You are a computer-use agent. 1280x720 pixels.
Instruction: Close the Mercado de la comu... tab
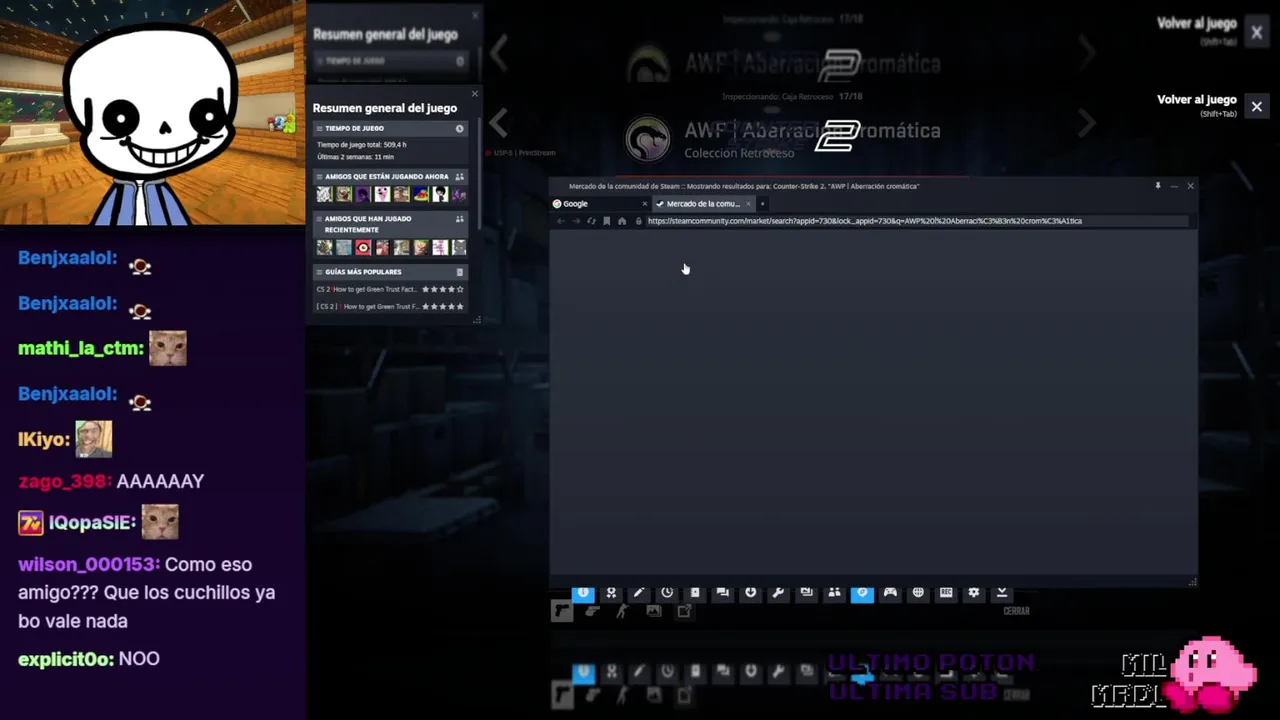pyautogui.click(x=748, y=204)
